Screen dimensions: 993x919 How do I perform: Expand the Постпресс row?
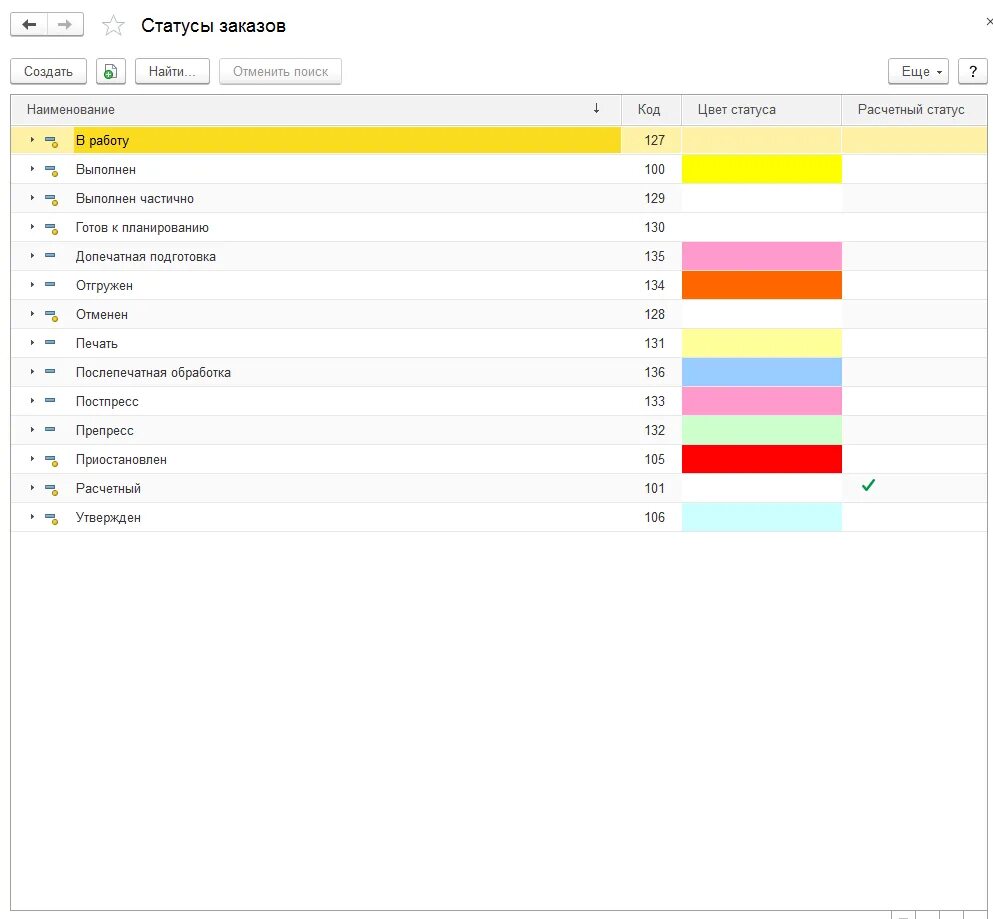pyautogui.click(x=32, y=401)
